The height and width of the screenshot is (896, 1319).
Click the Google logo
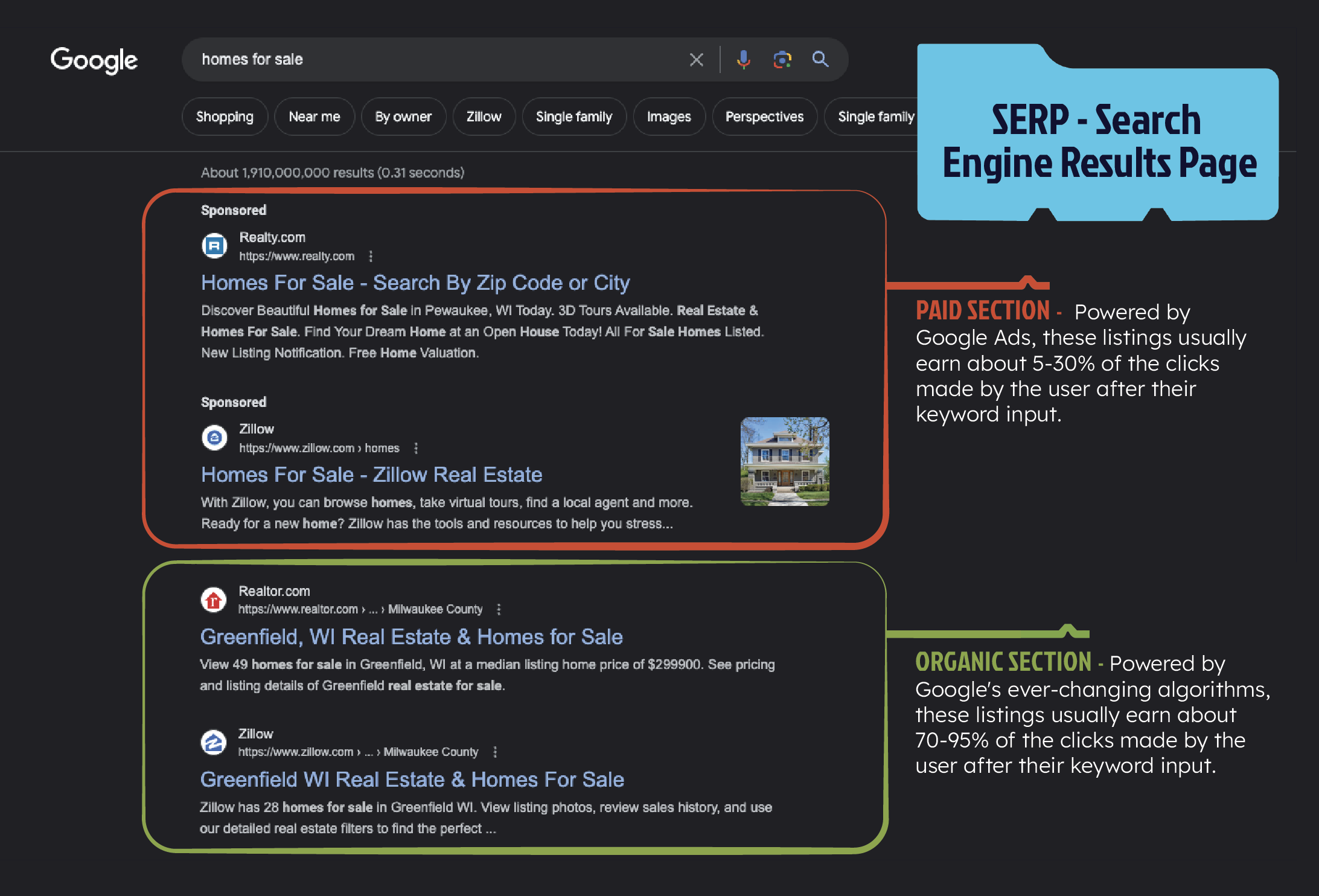(x=94, y=60)
